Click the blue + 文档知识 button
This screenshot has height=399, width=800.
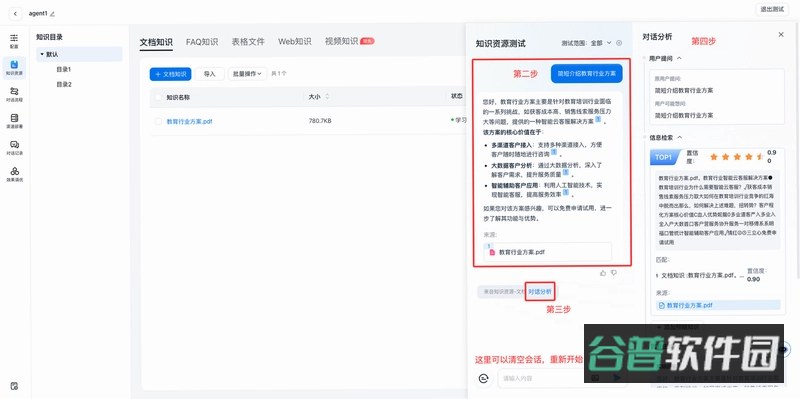pos(170,74)
